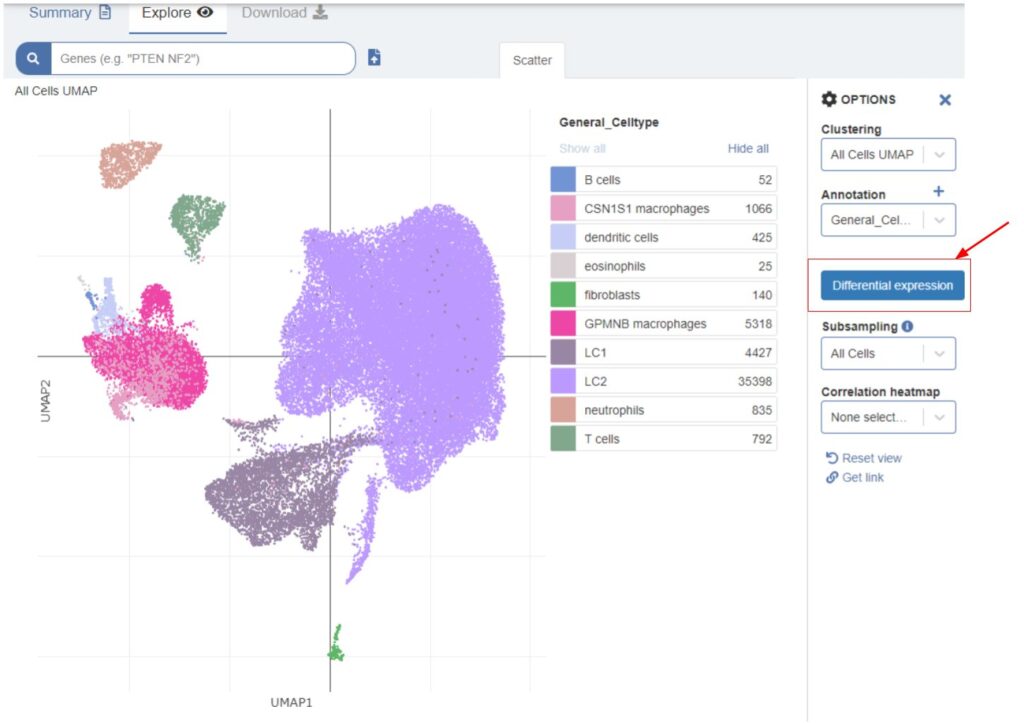Viewport: 1024px width, 723px height.
Task: Click the plus icon beside Annotation
Action: coord(938,192)
